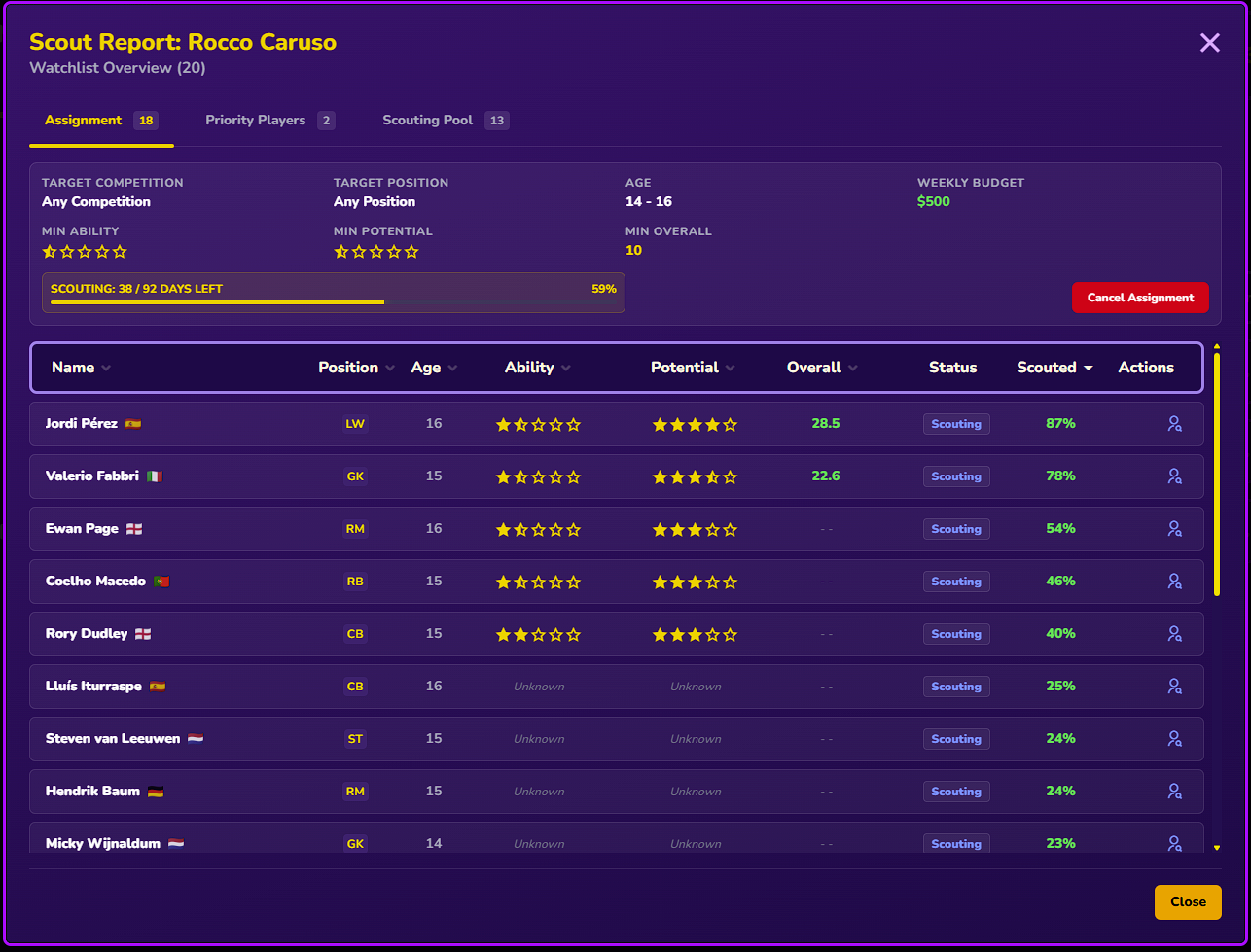Open scout view icon for Rory Dudley
The height and width of the screenshot is (952, 1251).
[x=1174, y=634]
